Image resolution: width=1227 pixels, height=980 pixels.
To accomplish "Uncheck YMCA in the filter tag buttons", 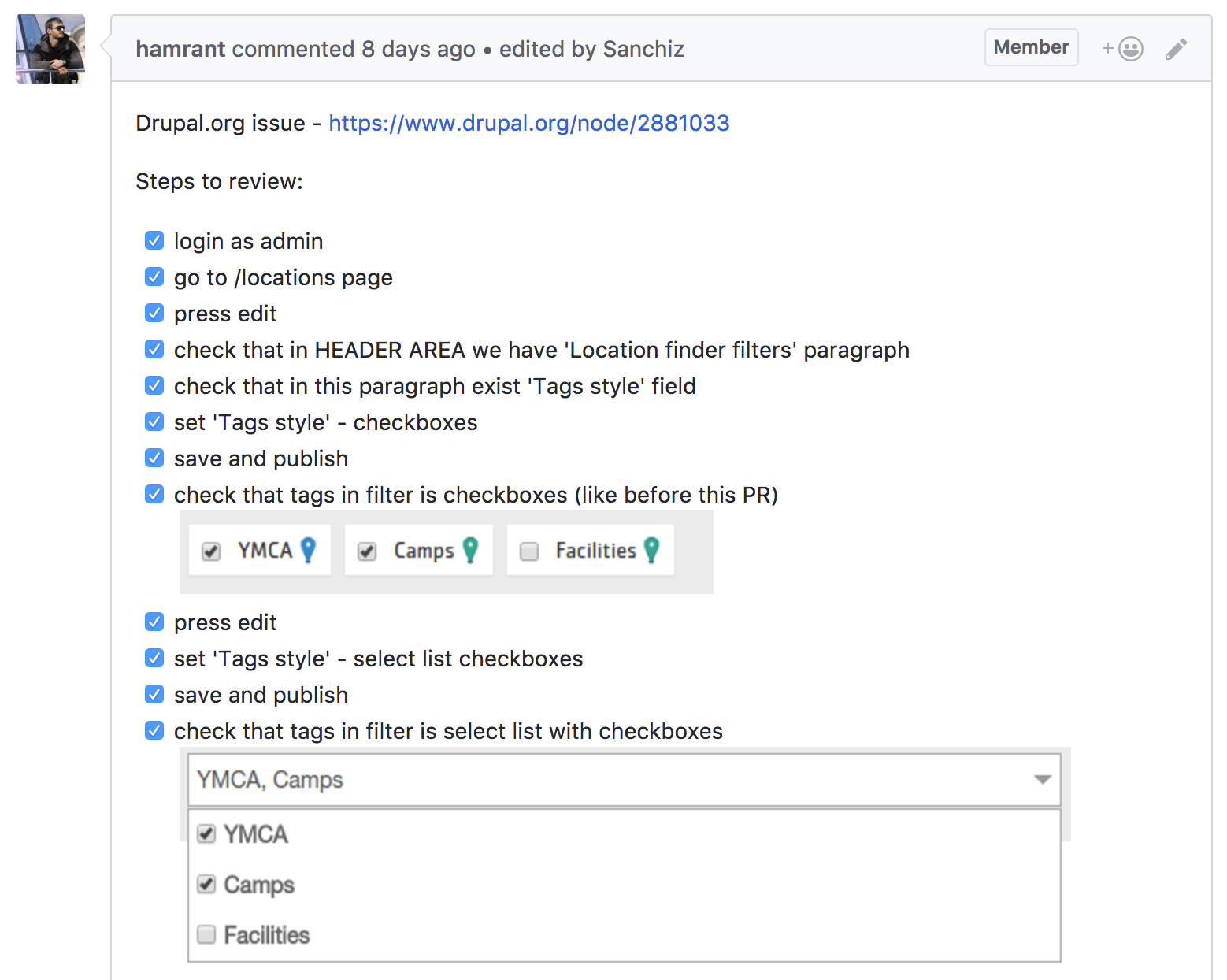I will tap(211, 551).
